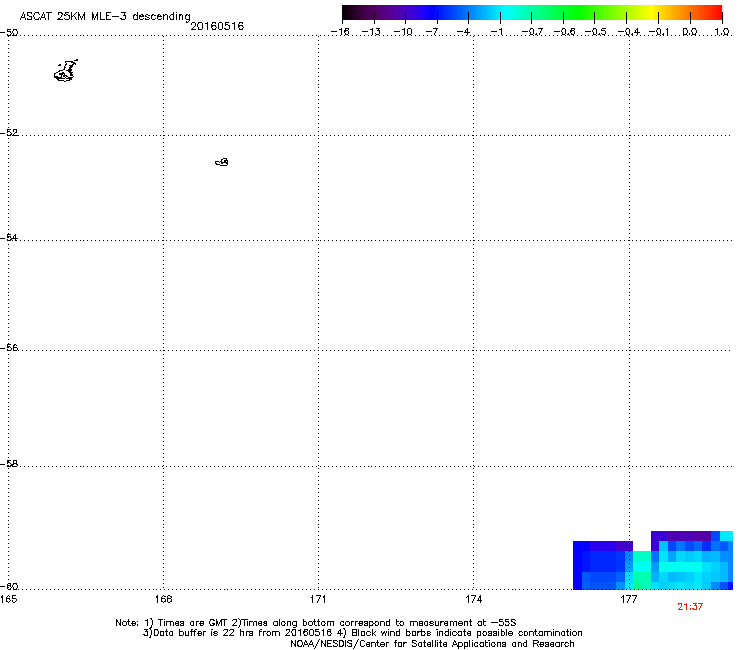Click the small island outline below -52 latitude
Screen dimensions: 740x650
222,162
